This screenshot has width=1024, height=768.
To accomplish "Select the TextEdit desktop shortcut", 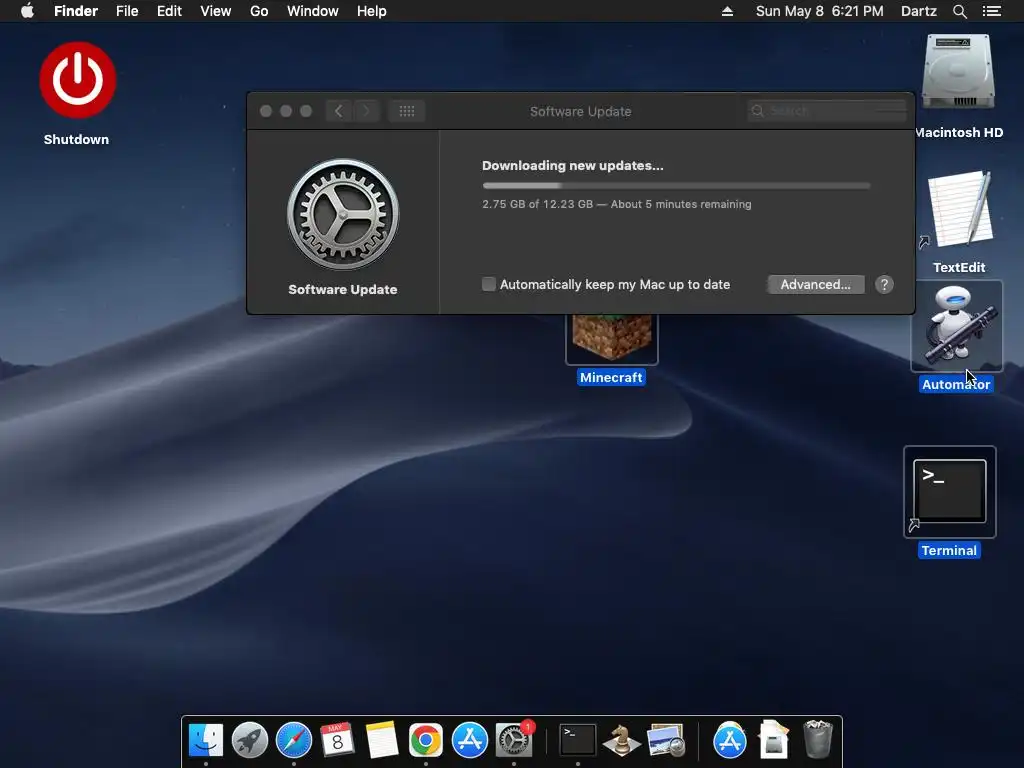I will 960,209.
